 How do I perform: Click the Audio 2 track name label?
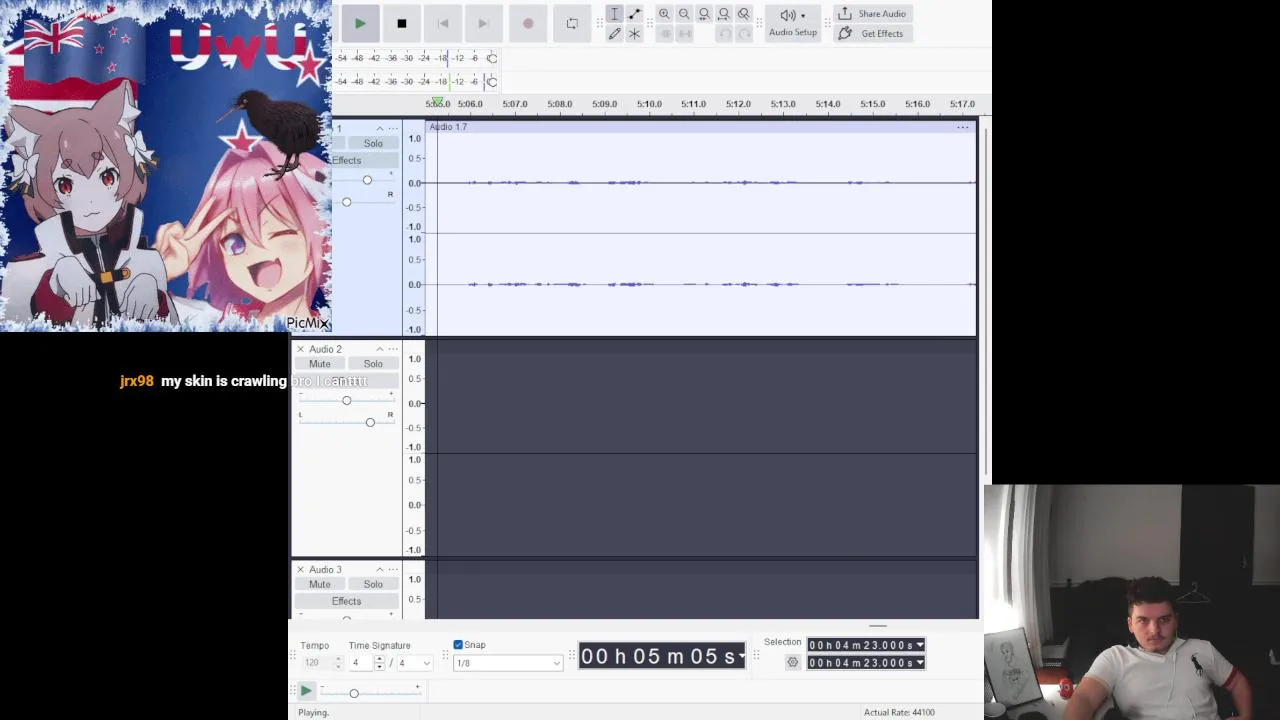325,349
